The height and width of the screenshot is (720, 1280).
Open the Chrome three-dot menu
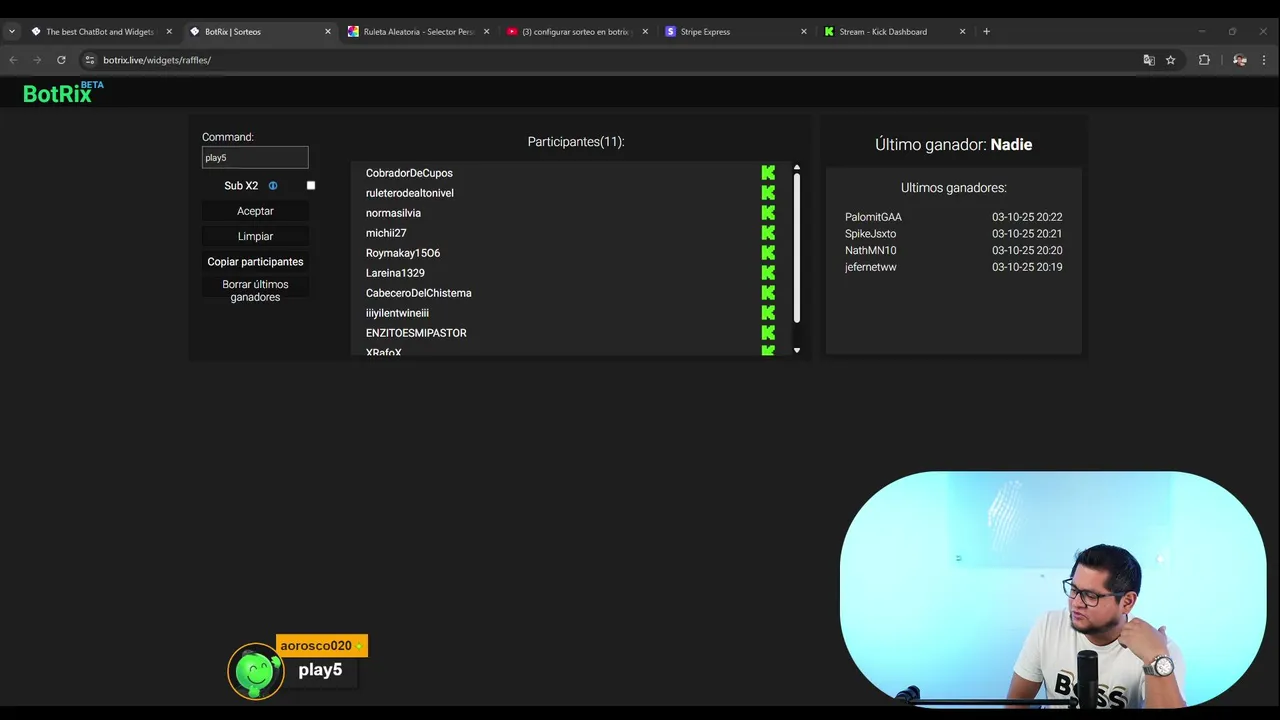pos(1265,60)
